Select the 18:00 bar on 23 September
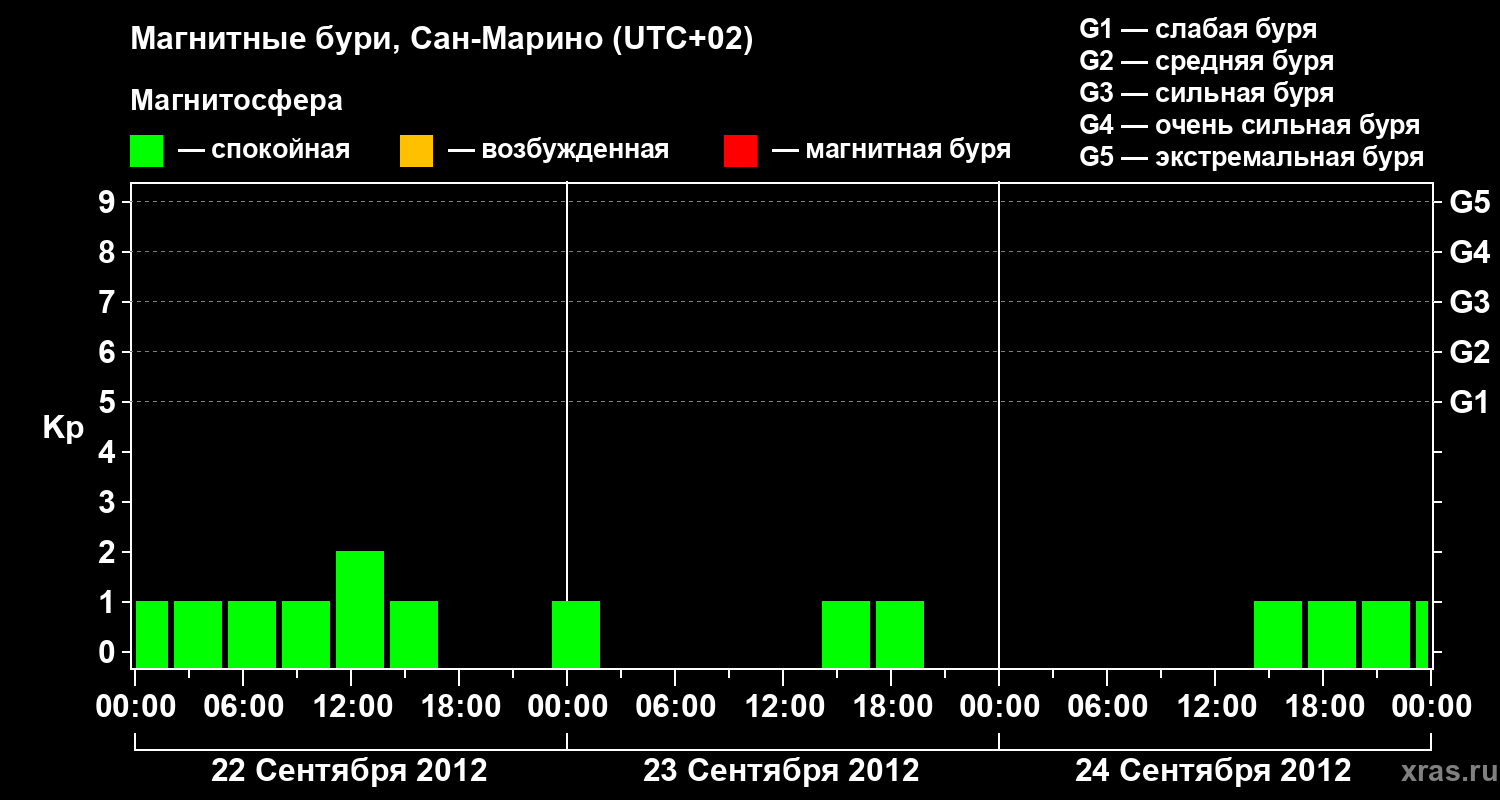This screenshot has width=1500, height=800. (x=900, y=634)
